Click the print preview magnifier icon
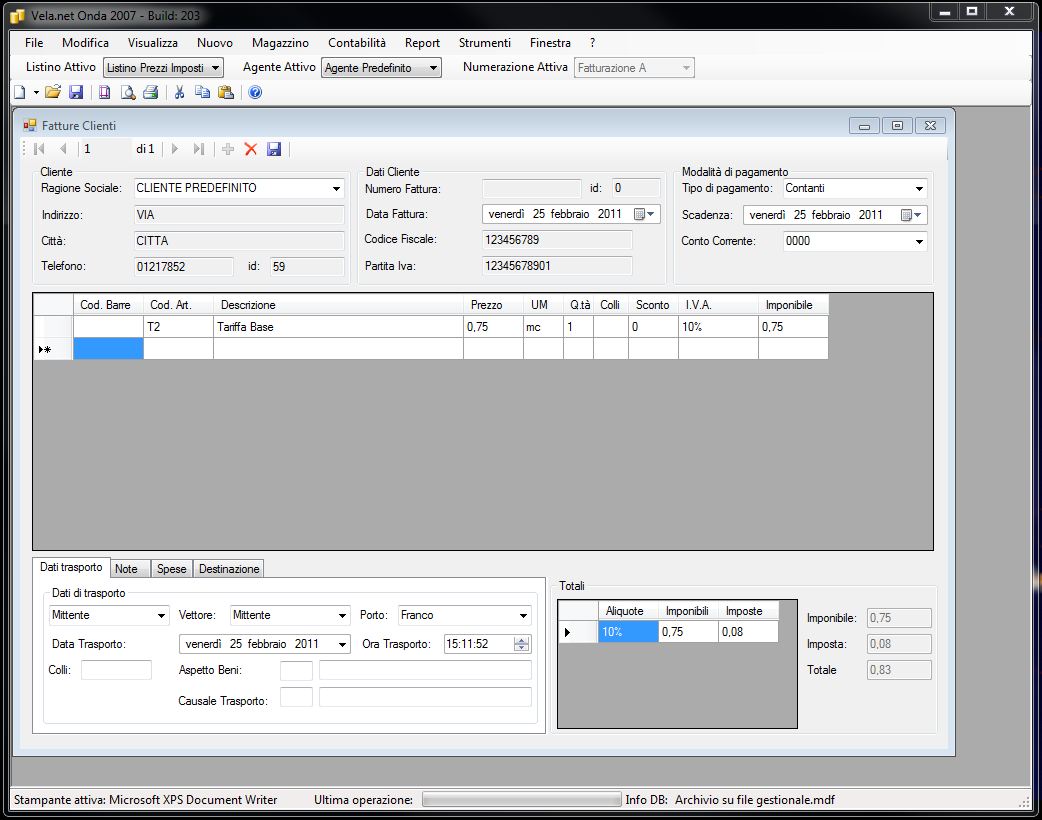The height and width of the screenshot is (820, 1042). tap(128, 92)
